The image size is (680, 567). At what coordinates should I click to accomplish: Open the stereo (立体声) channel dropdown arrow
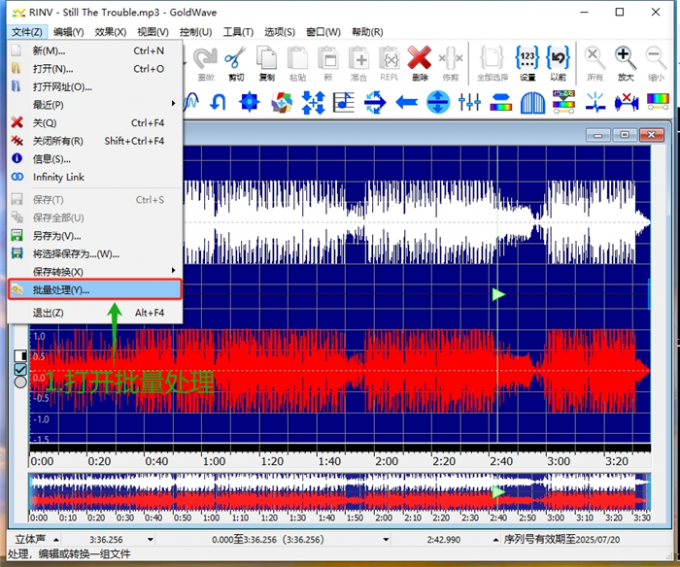click(56, 540)
